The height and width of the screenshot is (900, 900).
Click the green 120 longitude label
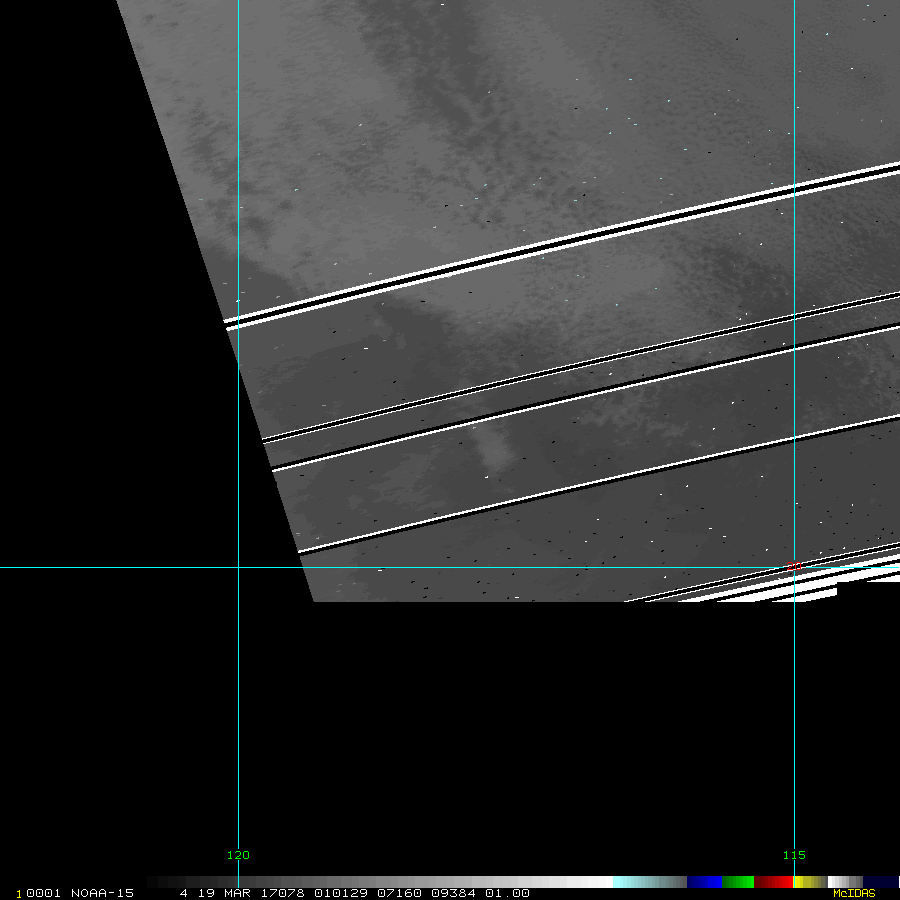pos(238,855)
